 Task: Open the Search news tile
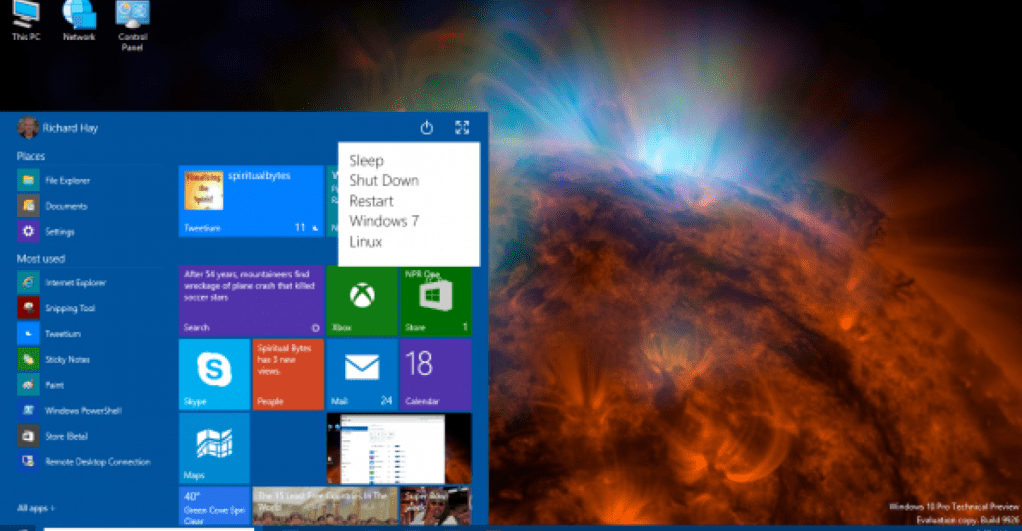[x=252, y=300]
